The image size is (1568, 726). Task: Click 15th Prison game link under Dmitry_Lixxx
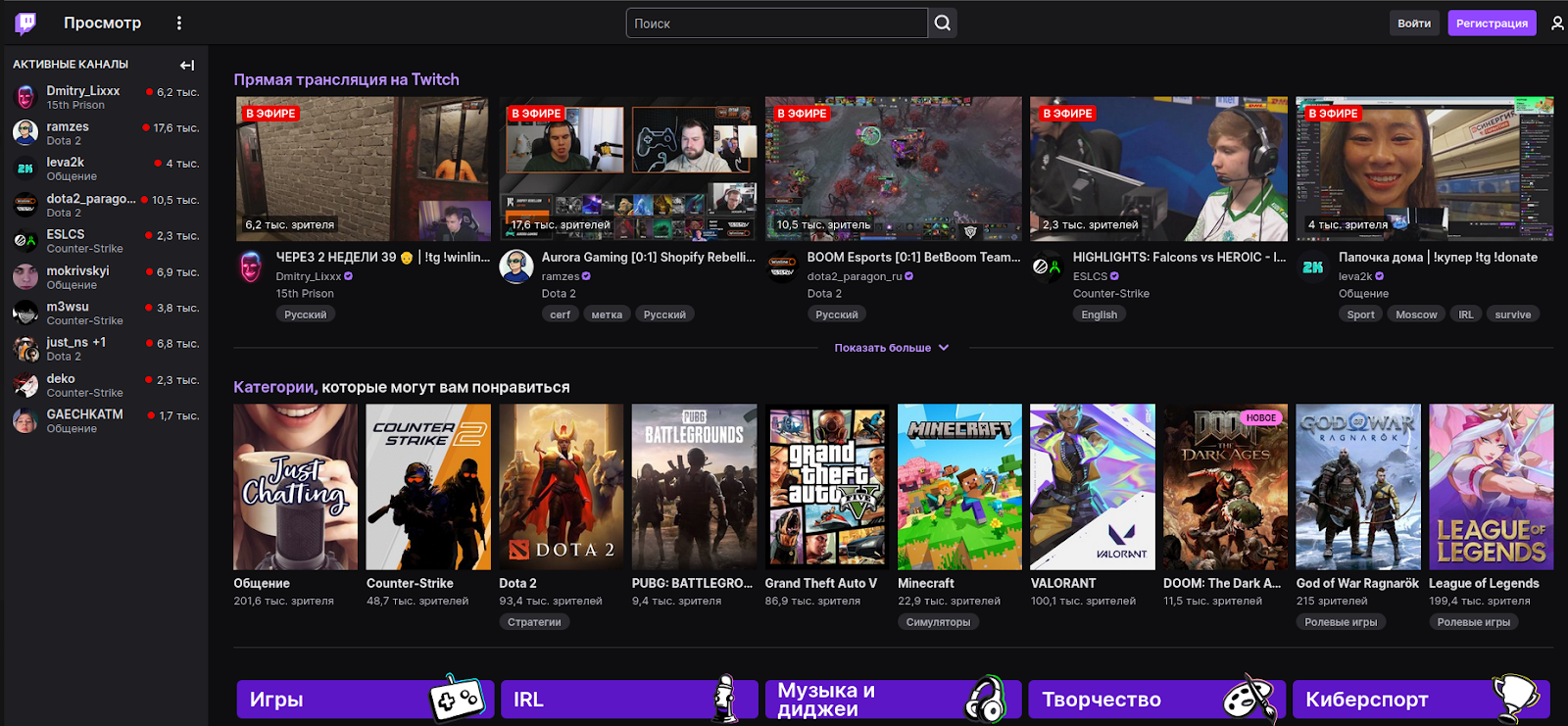(305, 294)
